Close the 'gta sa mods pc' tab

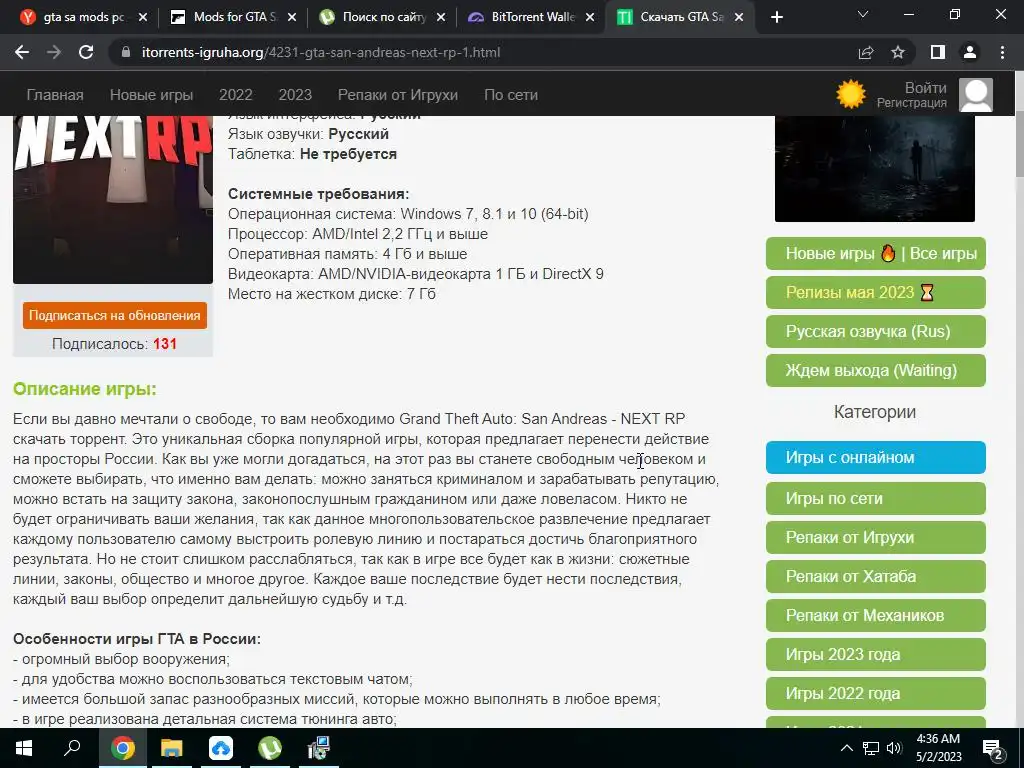[143, 18]
